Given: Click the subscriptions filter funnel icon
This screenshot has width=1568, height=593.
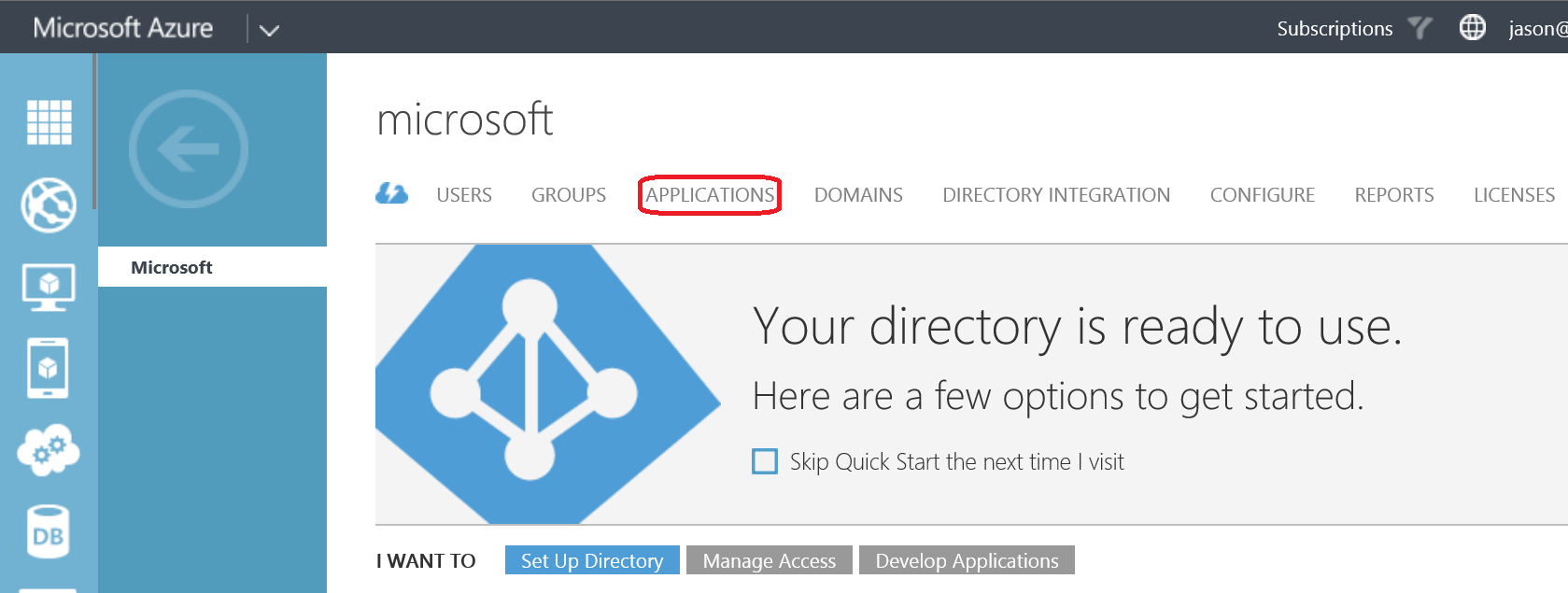Looking at the screenshot, I should 1420,28.
